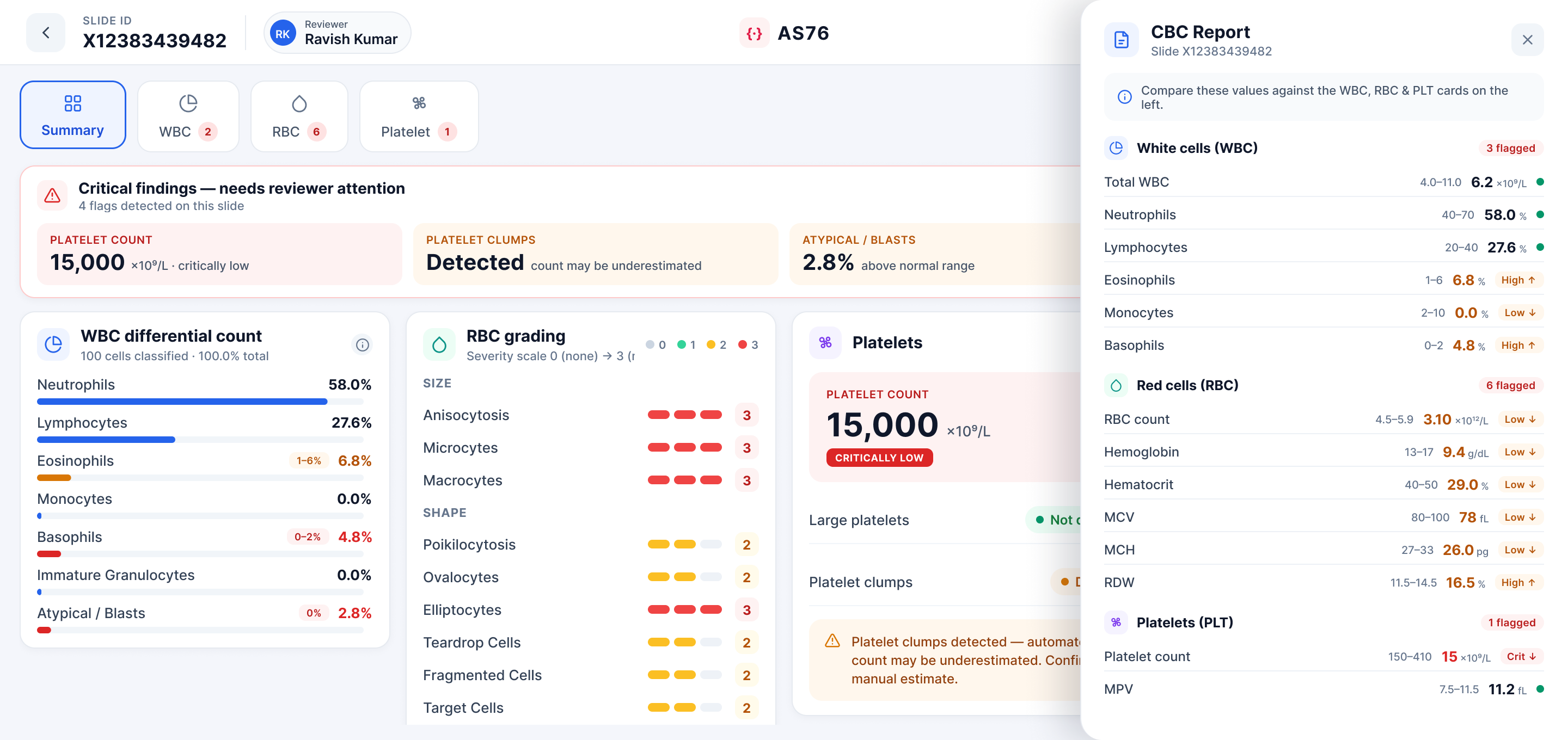
Task: Click the Neutrophils percentage progress bar
Action: (200, 402)
